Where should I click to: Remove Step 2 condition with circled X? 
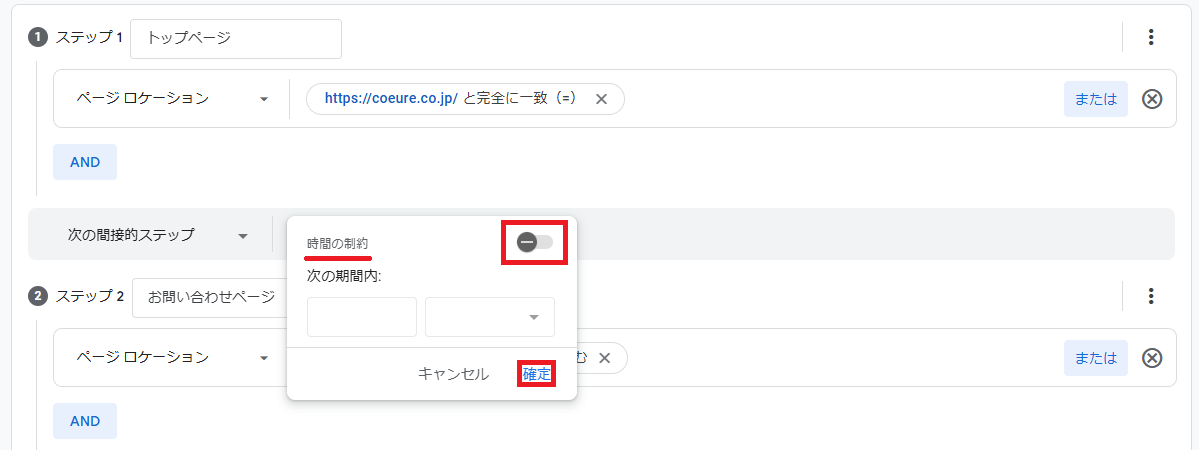1152,358
